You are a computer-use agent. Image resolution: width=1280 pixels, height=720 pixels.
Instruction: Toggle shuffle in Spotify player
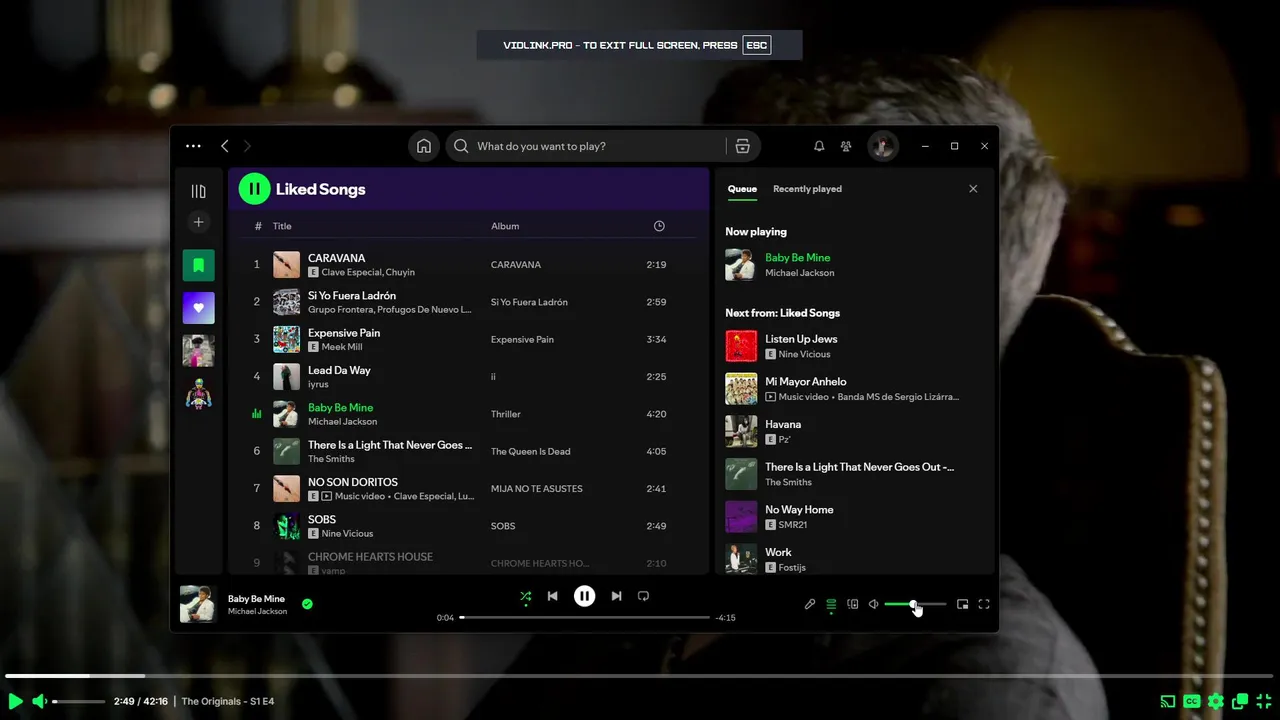pyautogui.click(x=526, y=597)
